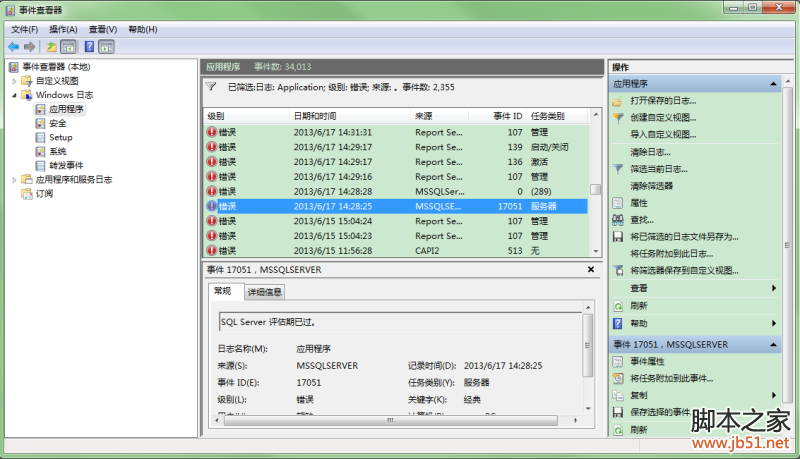Sort by 来源 column header

click(440, 116)
